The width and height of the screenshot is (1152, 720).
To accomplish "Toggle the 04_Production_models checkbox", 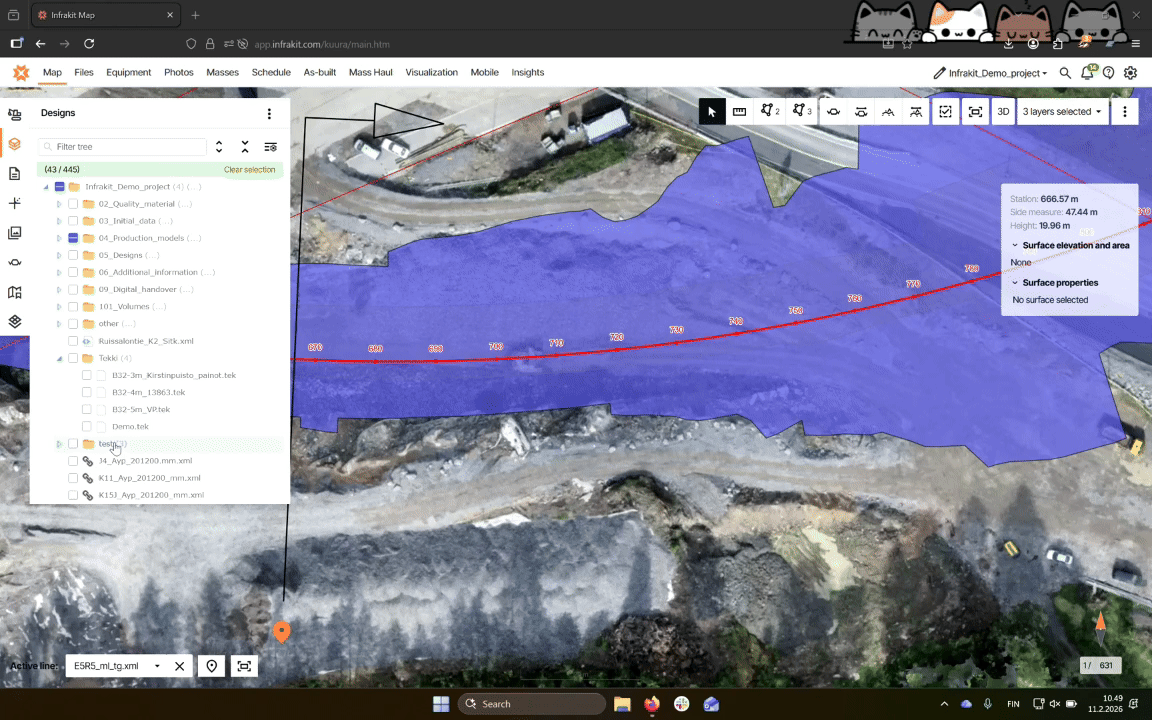I will [x=73, y=238].
